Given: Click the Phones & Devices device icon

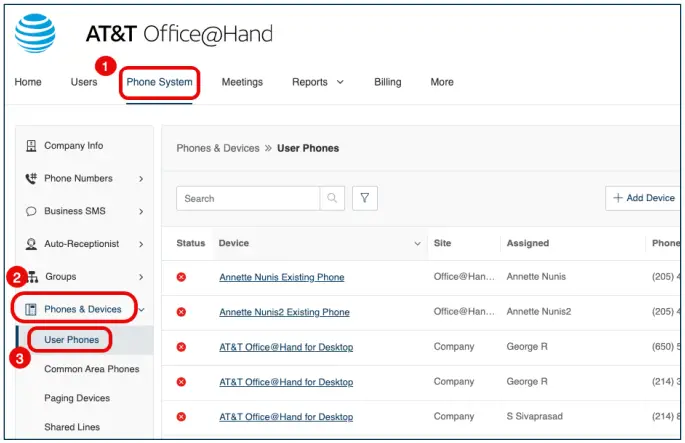Looking at the screenshot, I should [31, 309].
